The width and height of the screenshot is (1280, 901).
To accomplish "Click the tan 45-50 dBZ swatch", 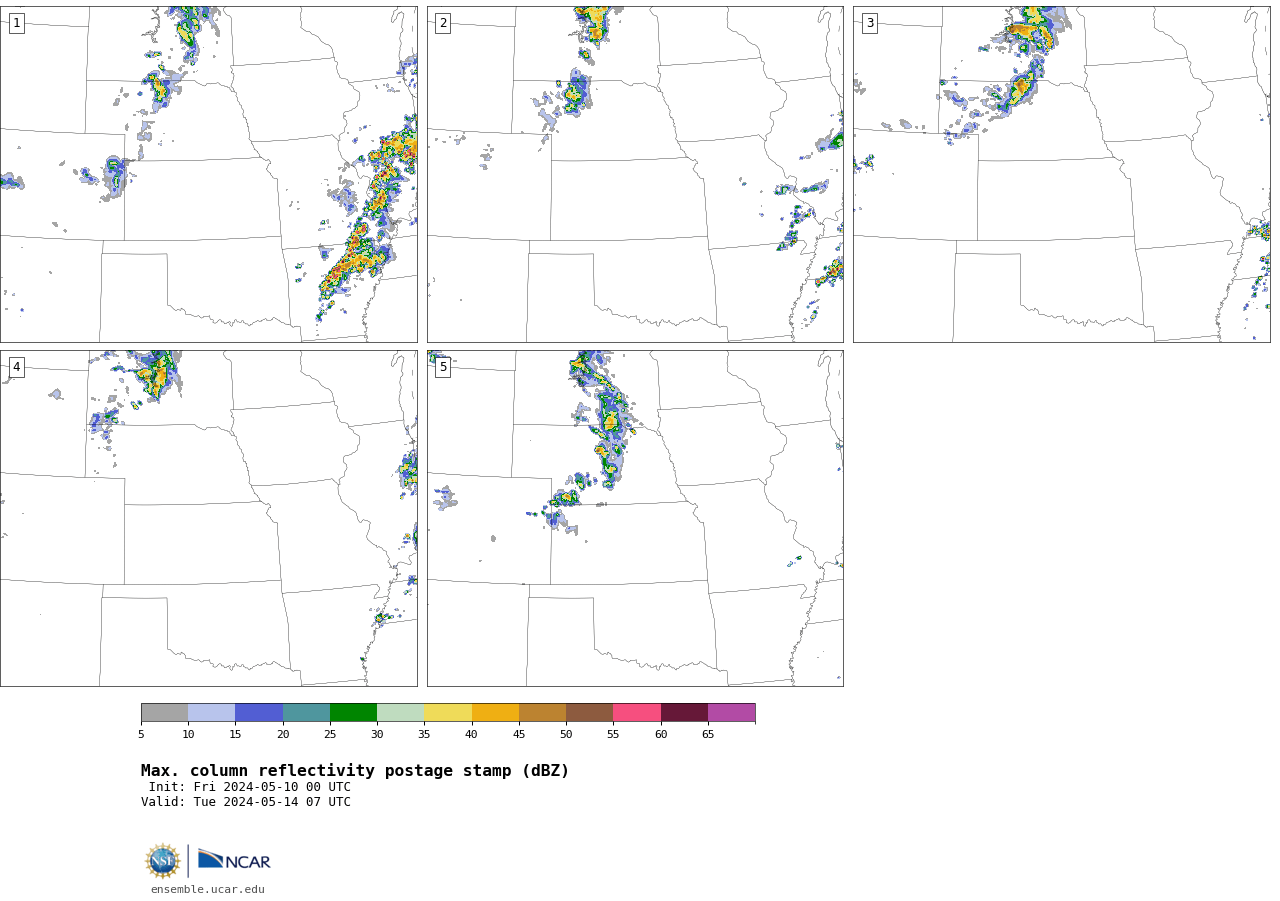I will coord(542,712).
